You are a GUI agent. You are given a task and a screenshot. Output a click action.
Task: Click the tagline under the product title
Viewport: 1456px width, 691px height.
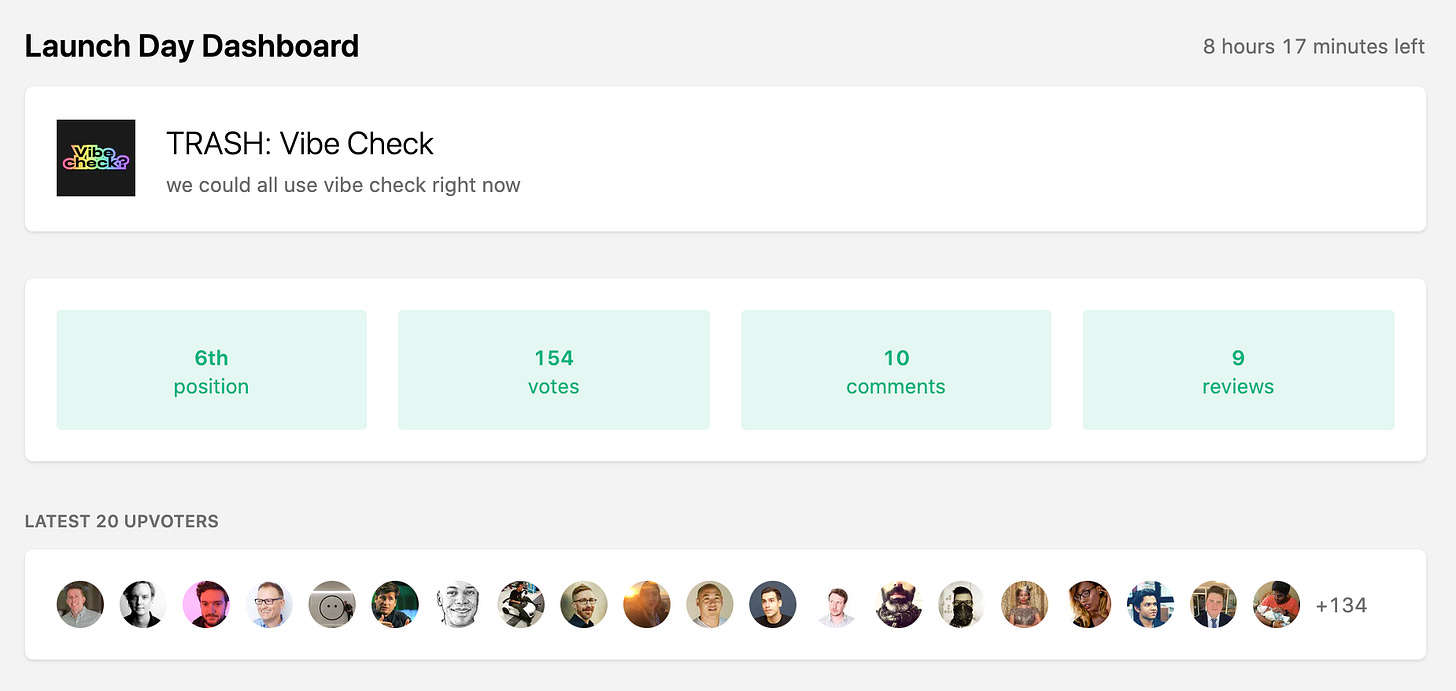(x=343, y=185)
